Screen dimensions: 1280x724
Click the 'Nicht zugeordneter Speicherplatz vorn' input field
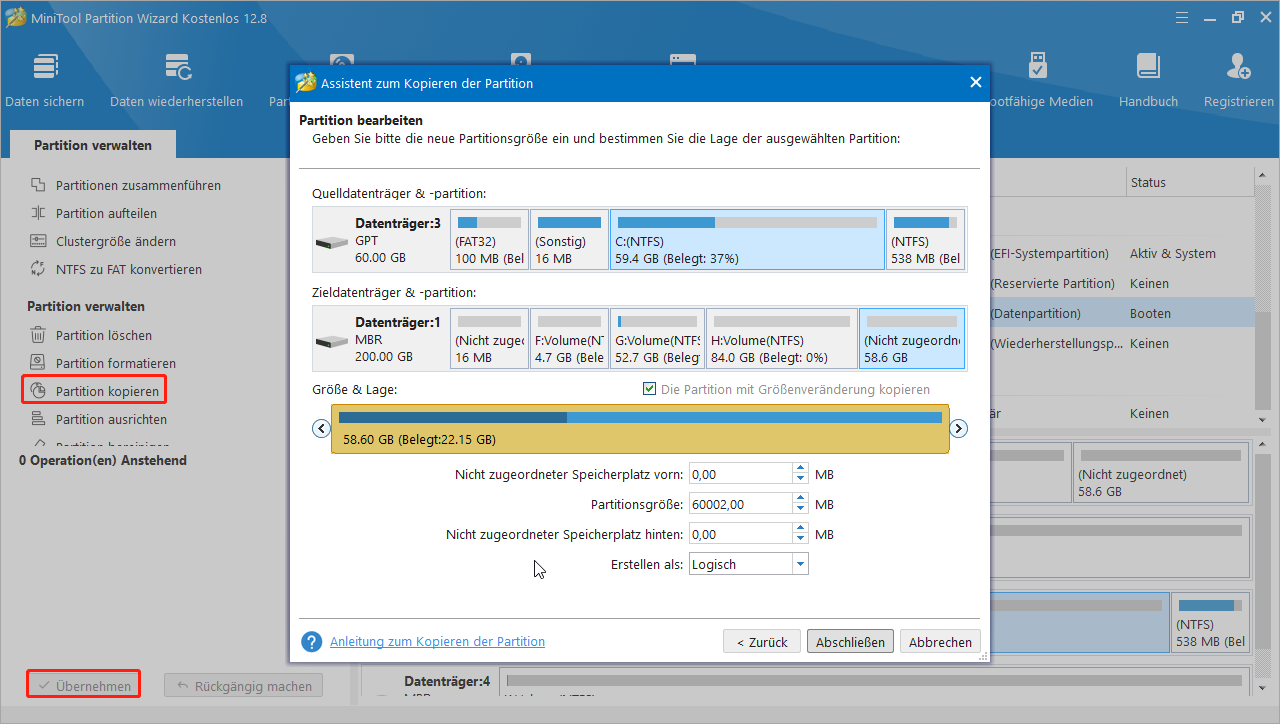740,474
